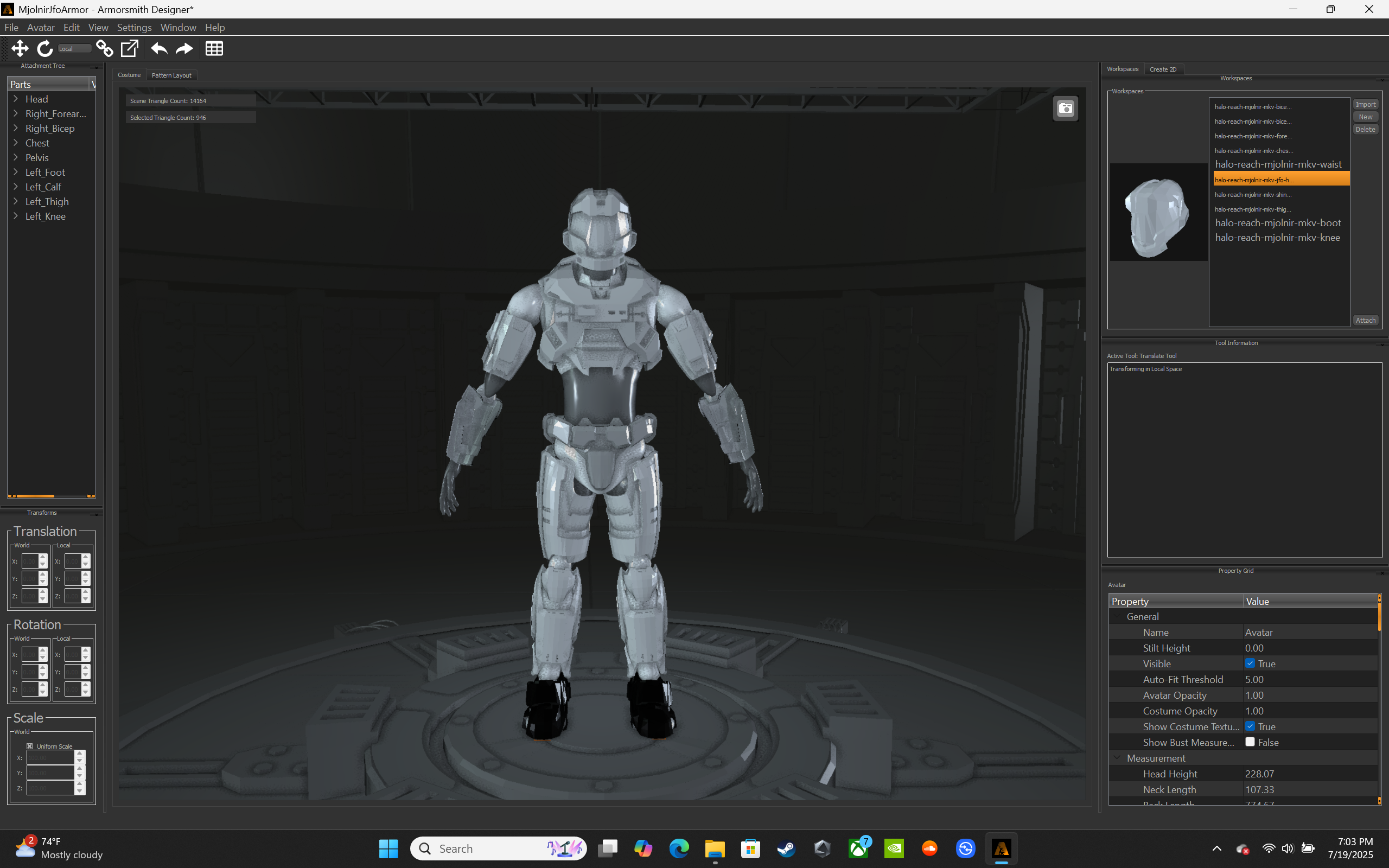
Task: Show hidden system tray icons
Action: (1217, 848)
